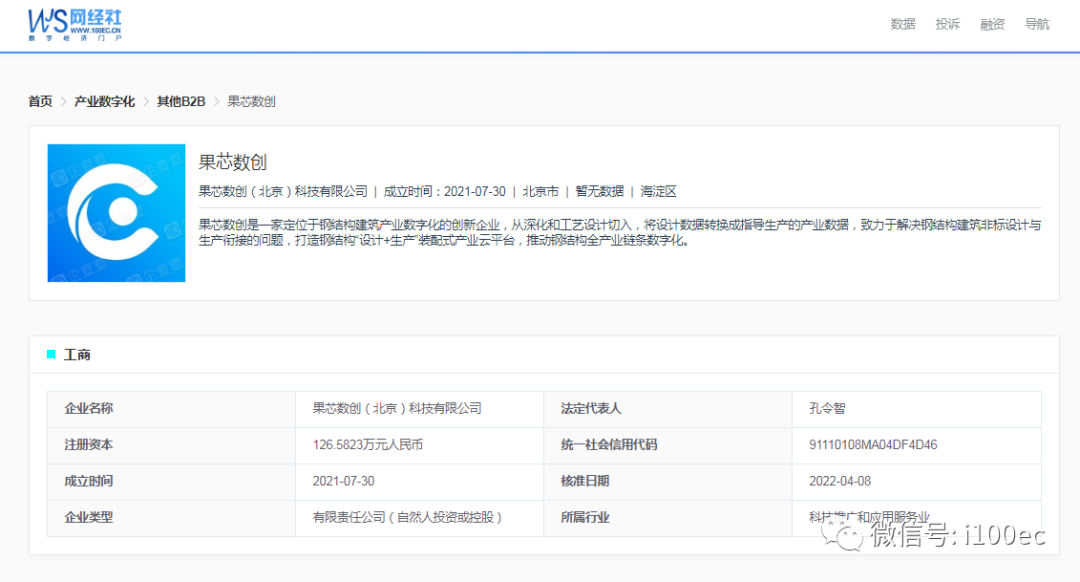Click the registered capital value 126.5823万元人民币
The width and height of the screenshot is (1080, 582).
tap(367, 445)
